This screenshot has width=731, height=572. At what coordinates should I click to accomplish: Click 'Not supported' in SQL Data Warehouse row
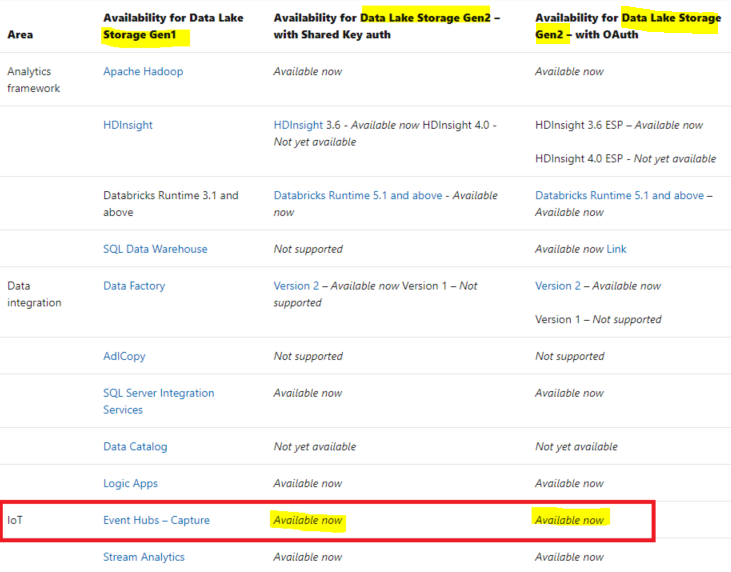(x=308, y=249)
